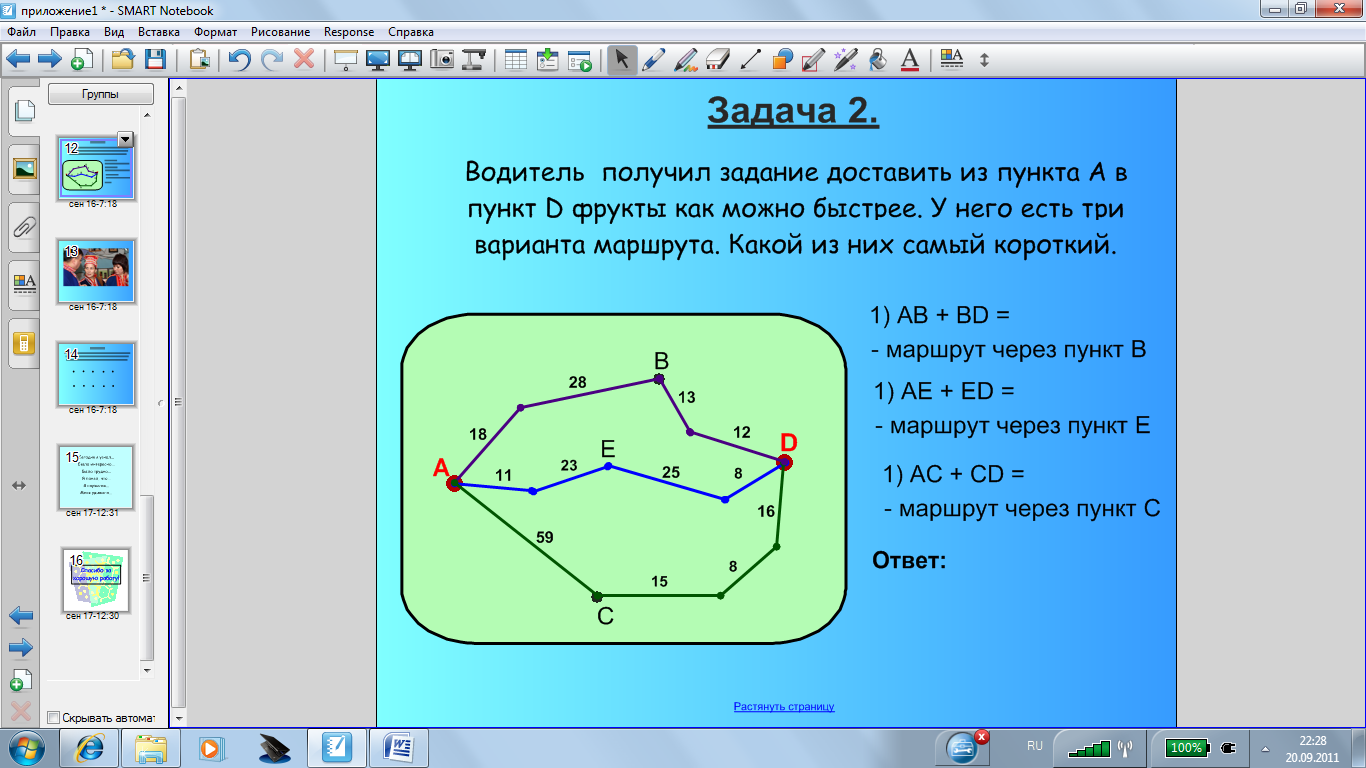Select the Line drawing tool
The height and width of the screenshot is (768, 1366).
(750, 59)
